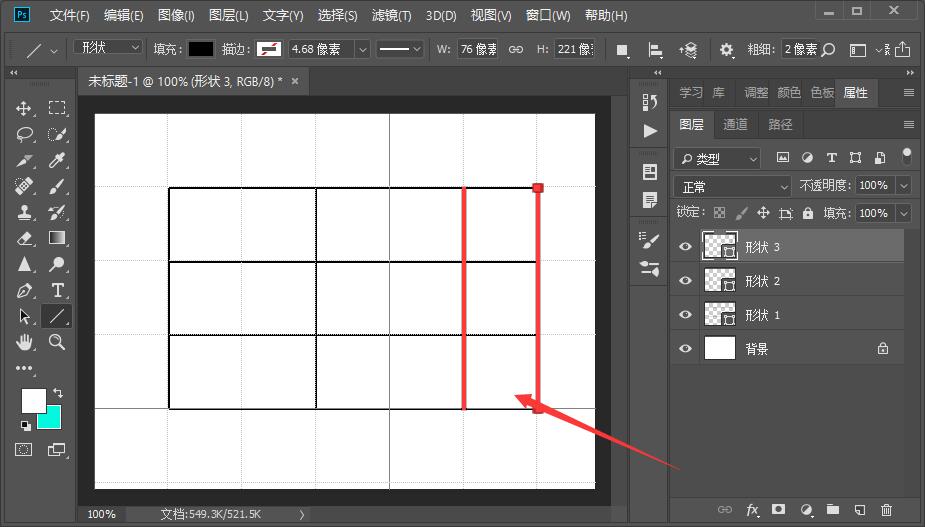Screen dimensions: 925x527
Task: Select the Clone Stamp tool
Action: [x=24, y=212]
